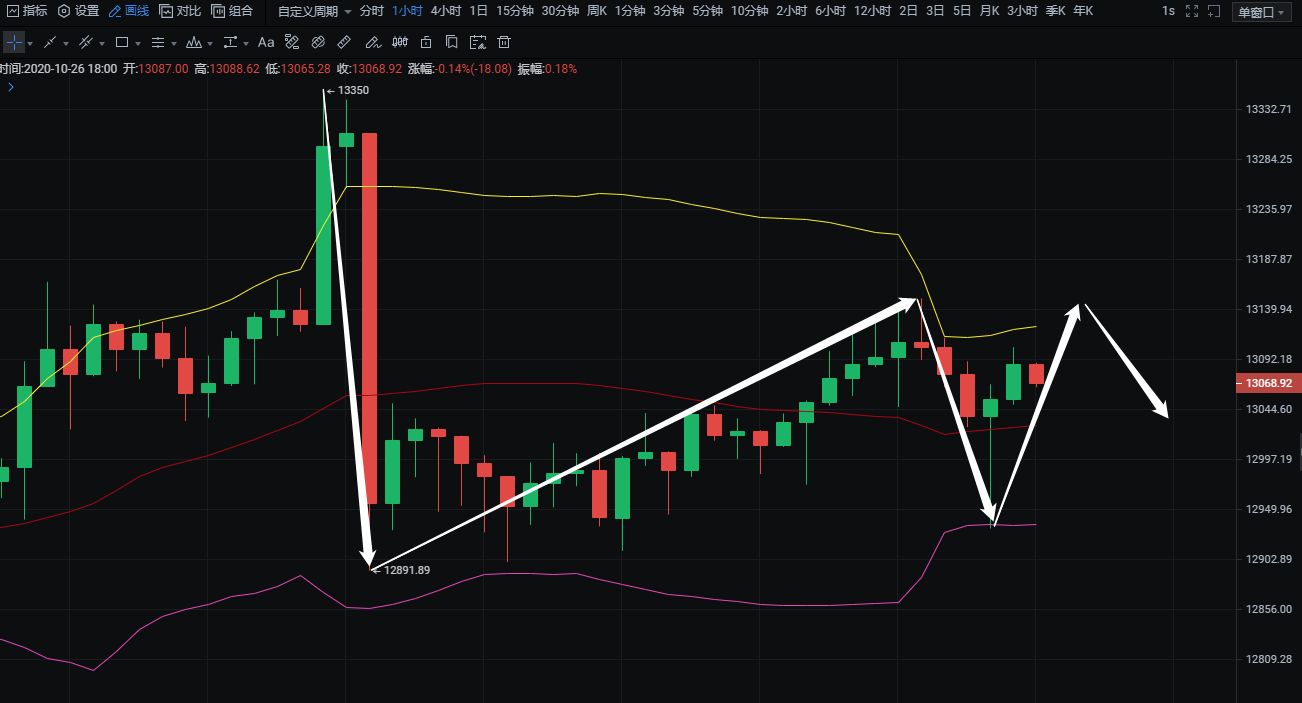
Task: Toggle the 对比 compare mode
Action: tap(180, 11)
